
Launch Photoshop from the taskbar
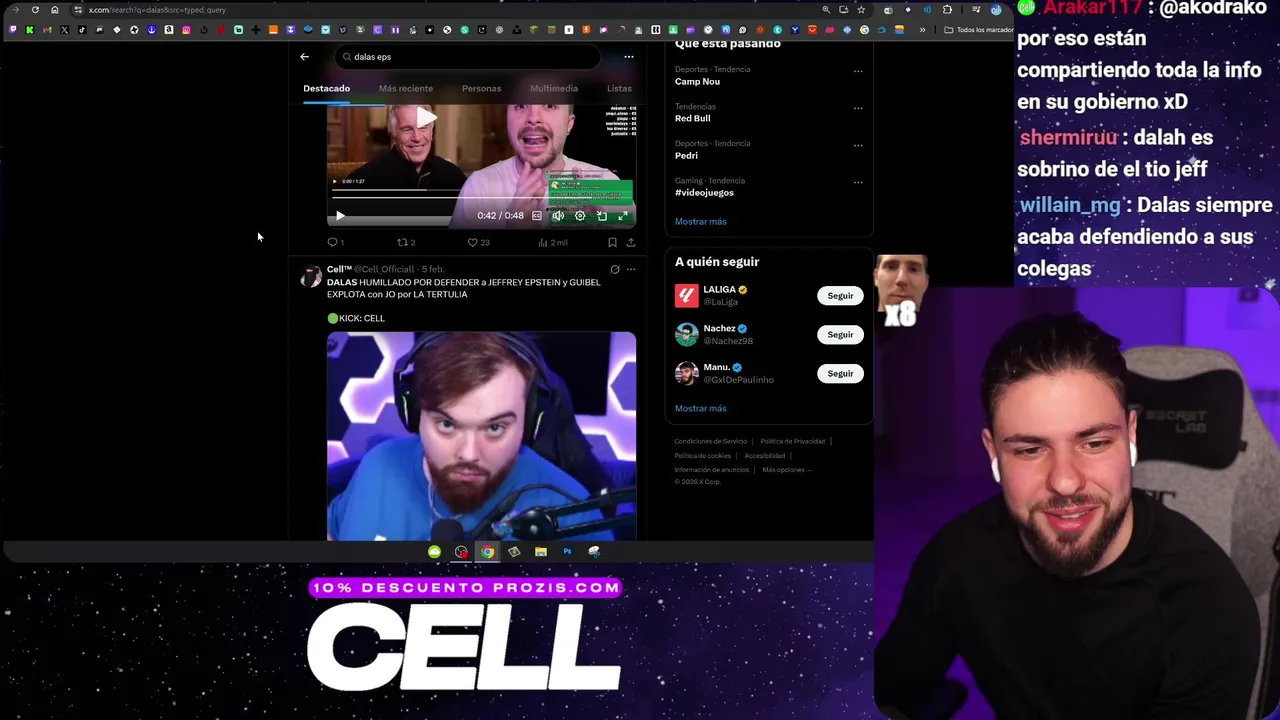[567, 552]
